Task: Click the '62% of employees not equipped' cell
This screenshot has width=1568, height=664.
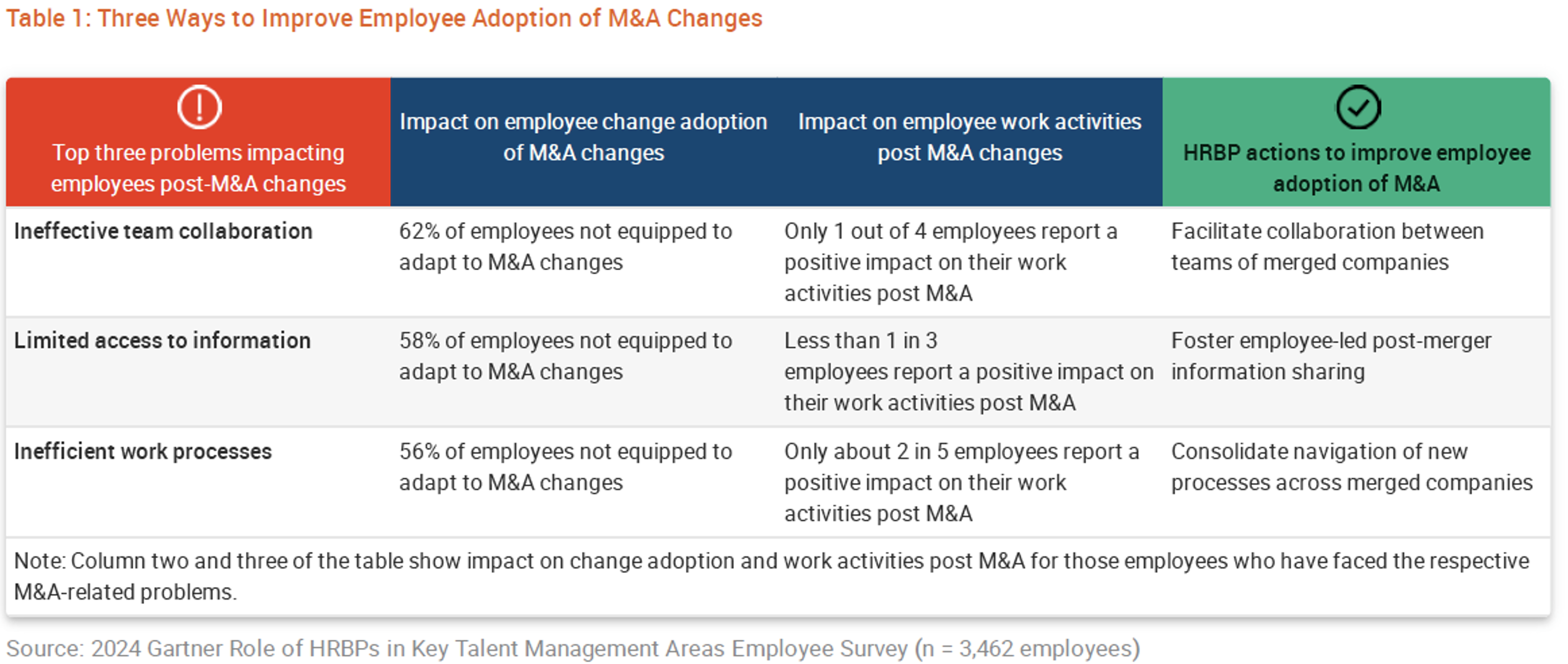Action: pos(565,247)
